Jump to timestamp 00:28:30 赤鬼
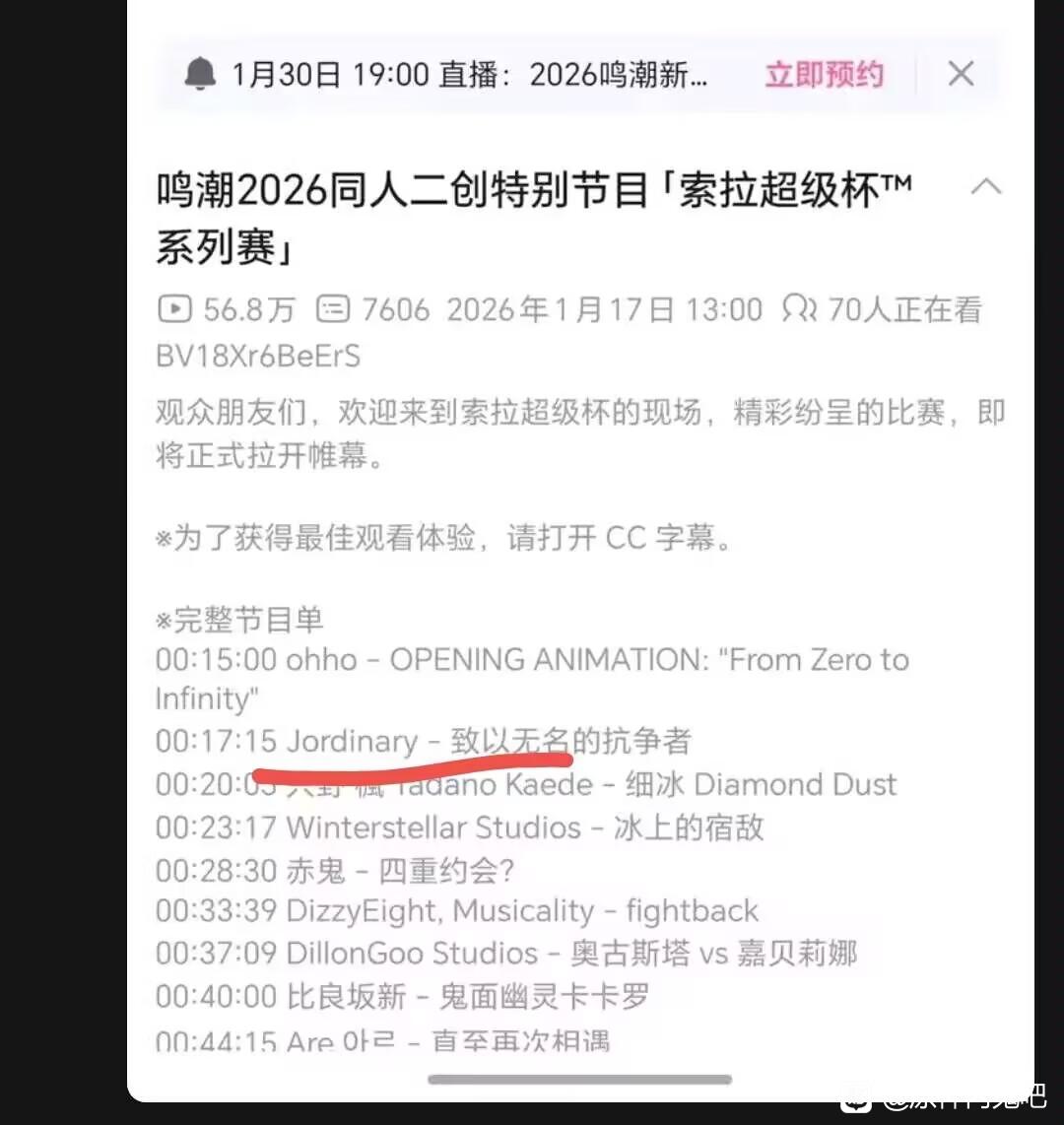Viewport: 1064px width, 1125px height. coord(216,870)
